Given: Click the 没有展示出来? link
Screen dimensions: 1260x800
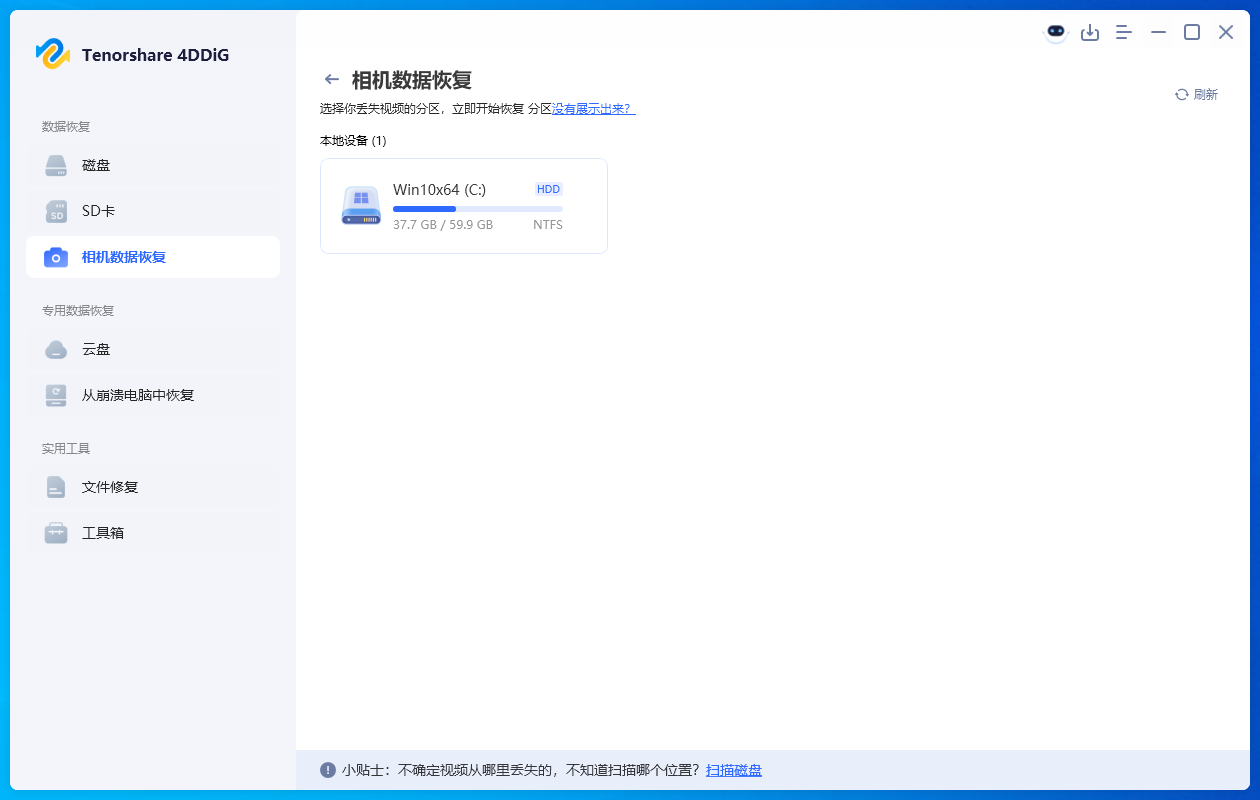Looking at the screenshot, I should point(594,108).
